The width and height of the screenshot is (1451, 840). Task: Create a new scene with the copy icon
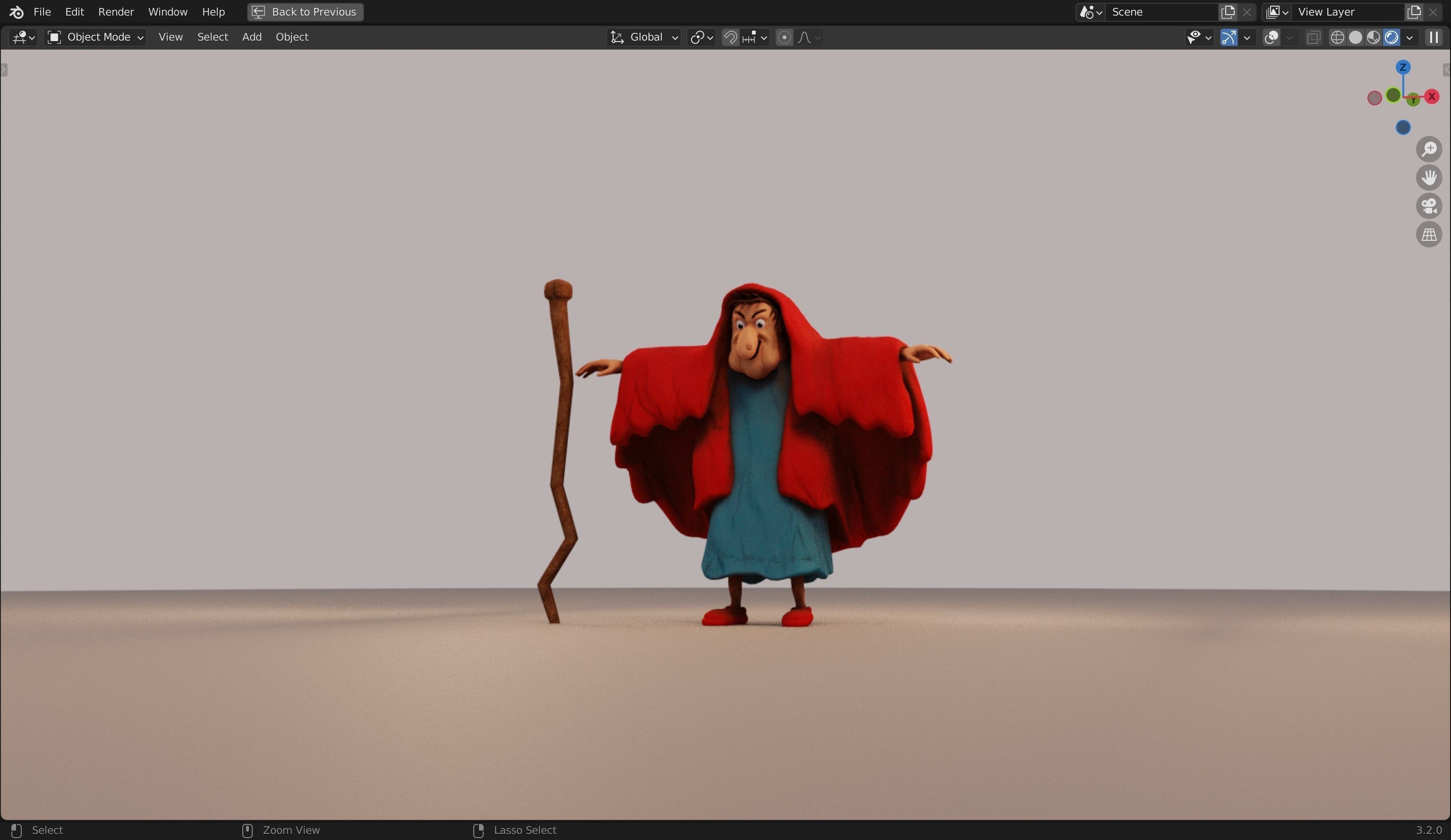point(1228,11)
